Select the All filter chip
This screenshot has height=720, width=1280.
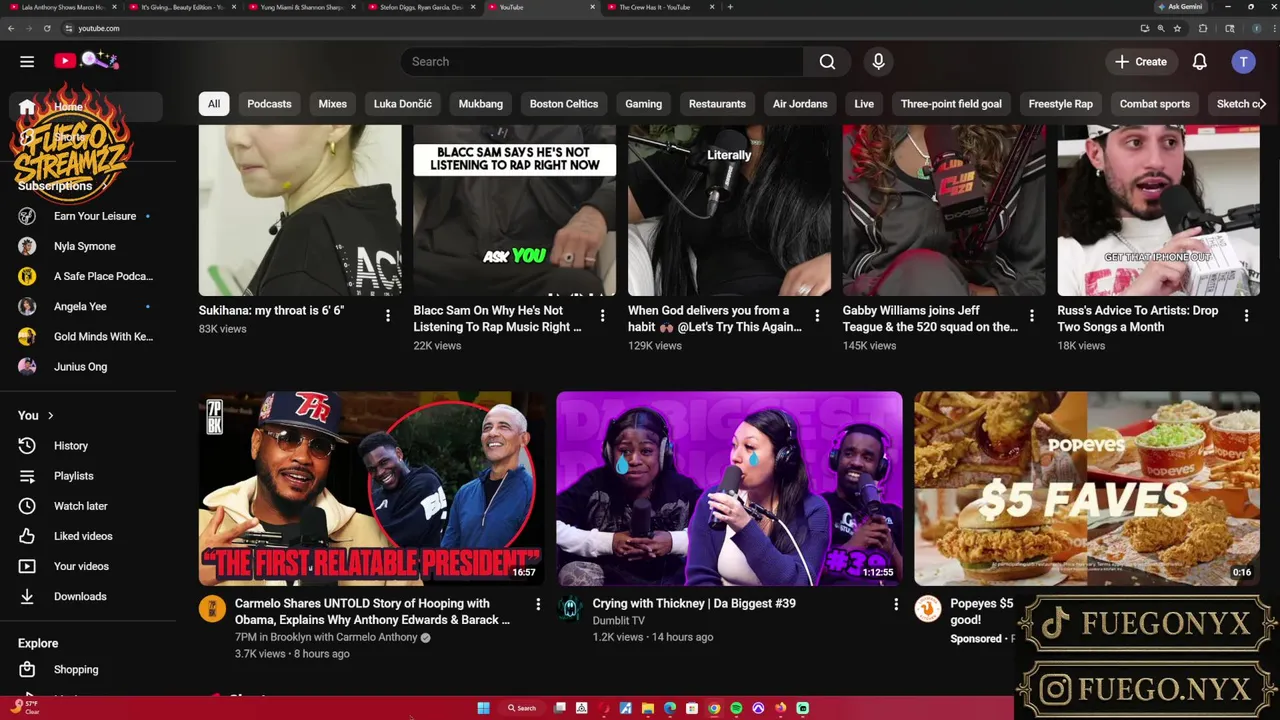[x=214, y=104]
